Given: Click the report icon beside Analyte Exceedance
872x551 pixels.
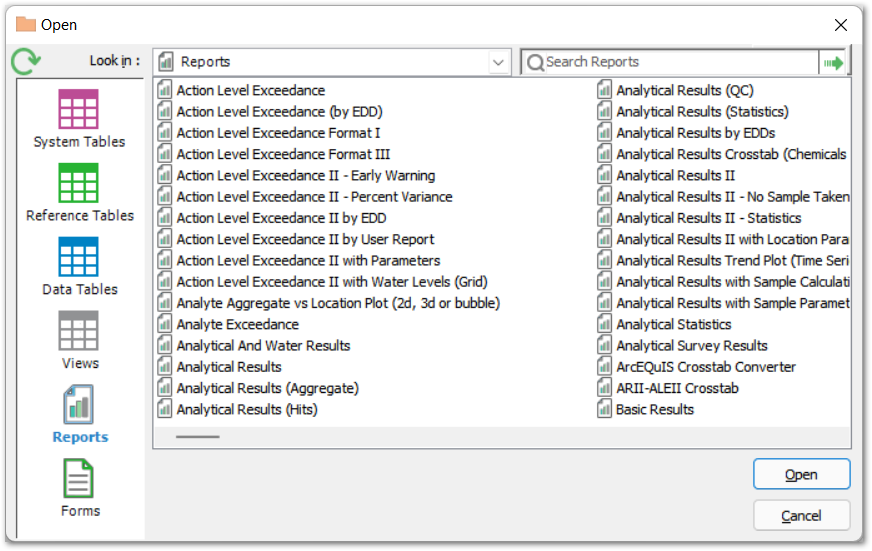Looking at the screenshot, I should pos(165,324).
